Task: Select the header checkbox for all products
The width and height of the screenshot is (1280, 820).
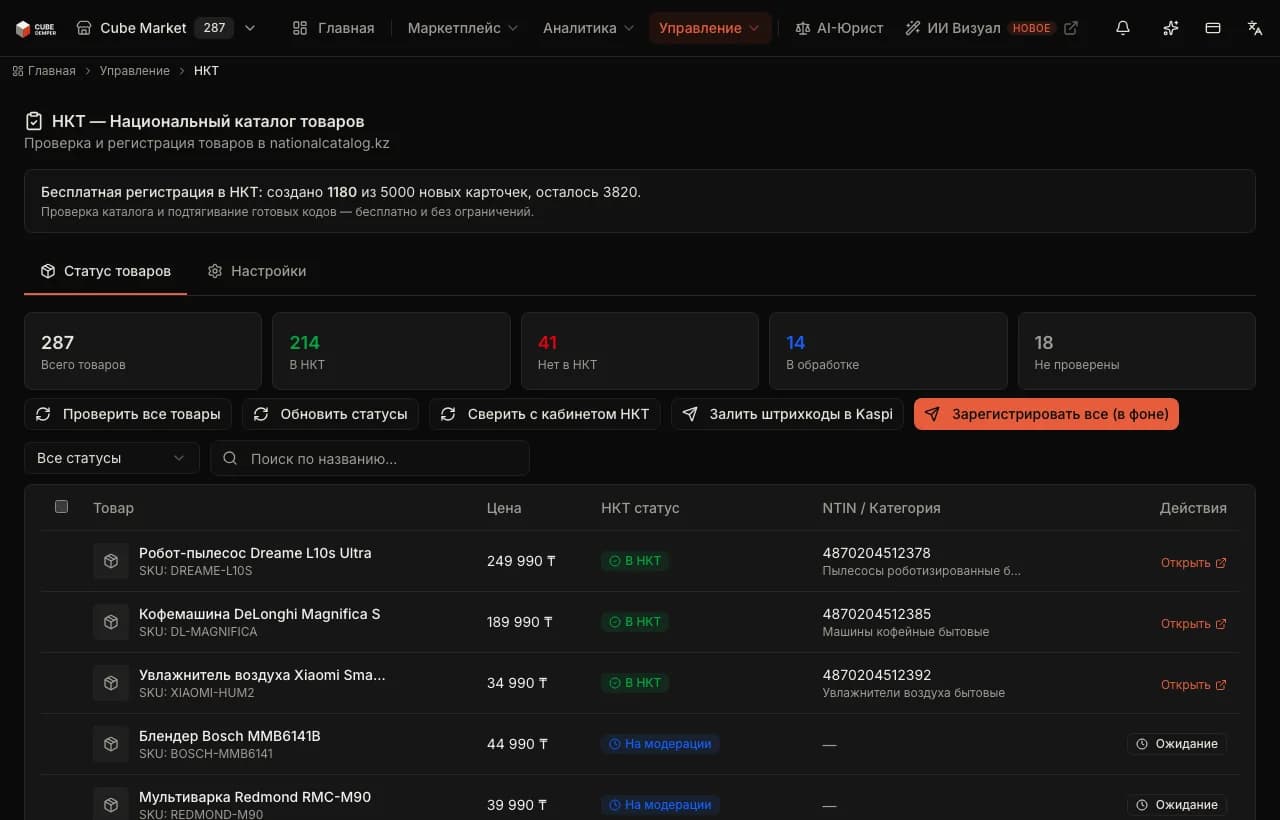Action: (61, 507)
